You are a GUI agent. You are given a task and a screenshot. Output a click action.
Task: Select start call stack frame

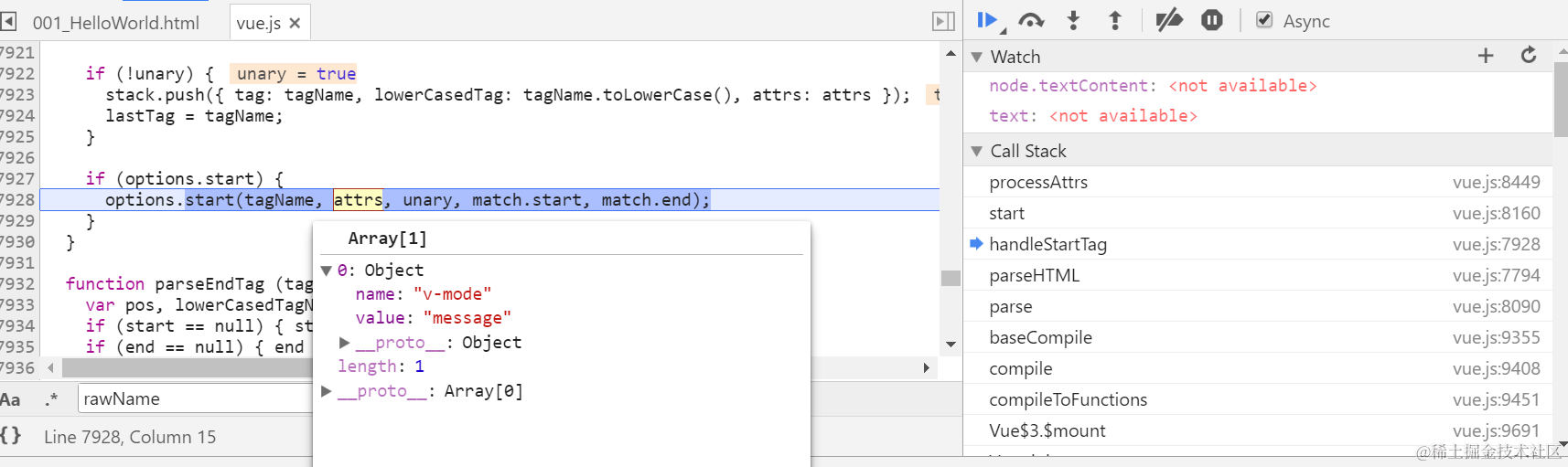(1259, 213)
